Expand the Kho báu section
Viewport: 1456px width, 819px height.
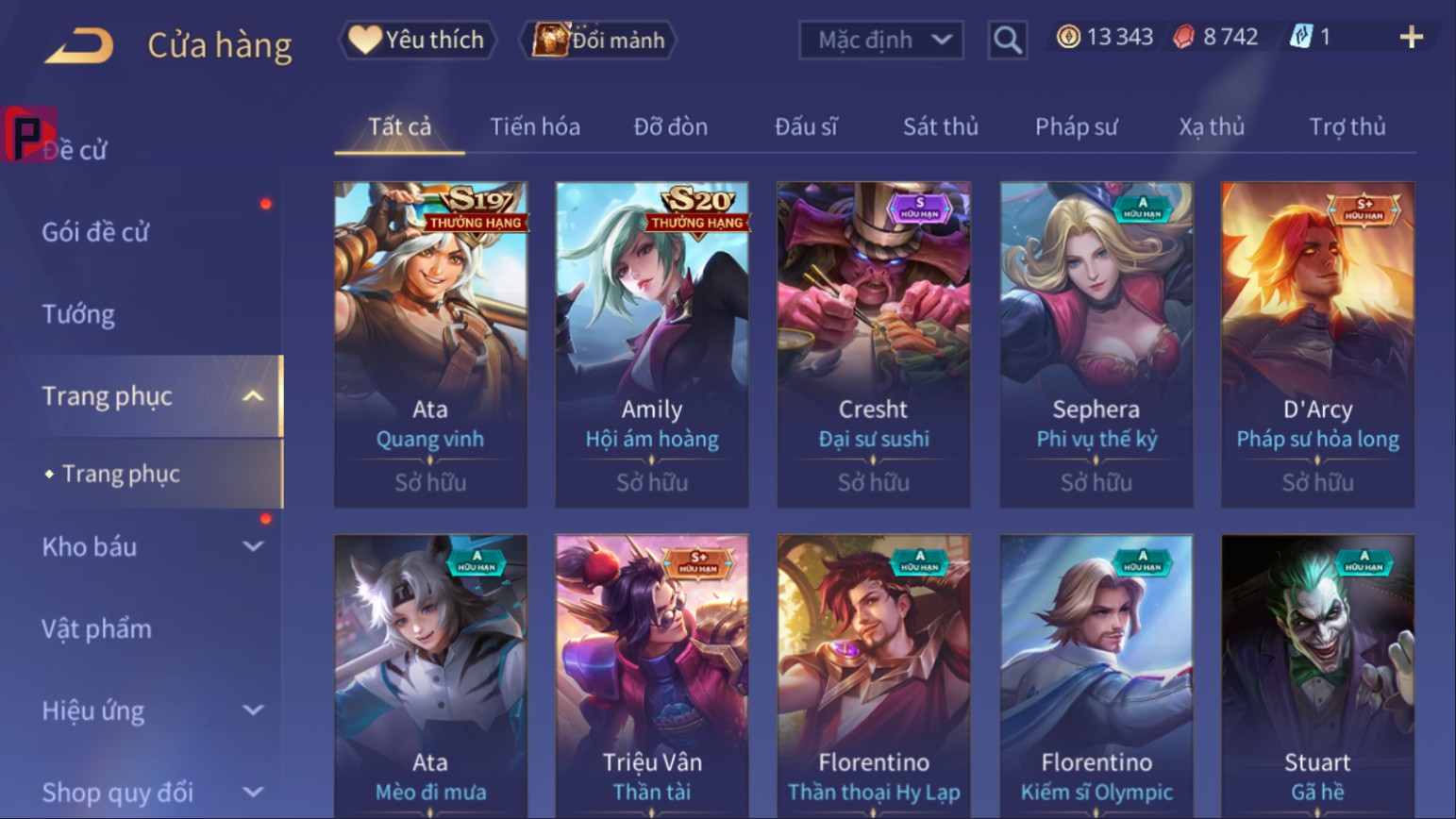click(253, 546)
